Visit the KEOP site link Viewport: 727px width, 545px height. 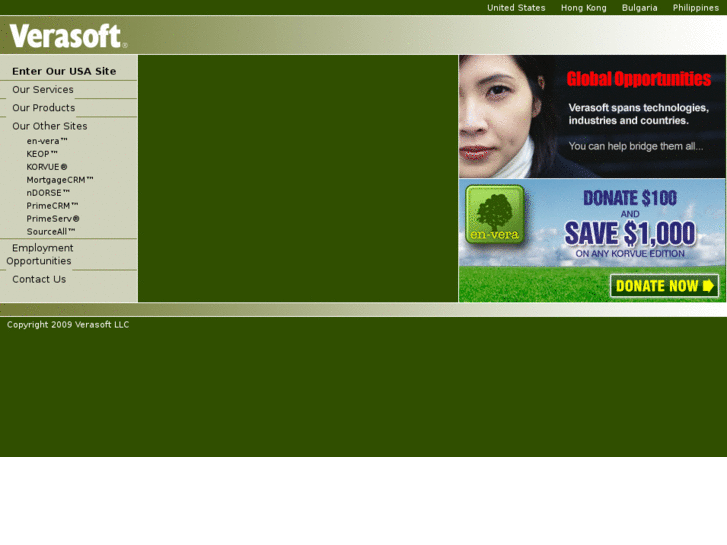coord(42,154)
